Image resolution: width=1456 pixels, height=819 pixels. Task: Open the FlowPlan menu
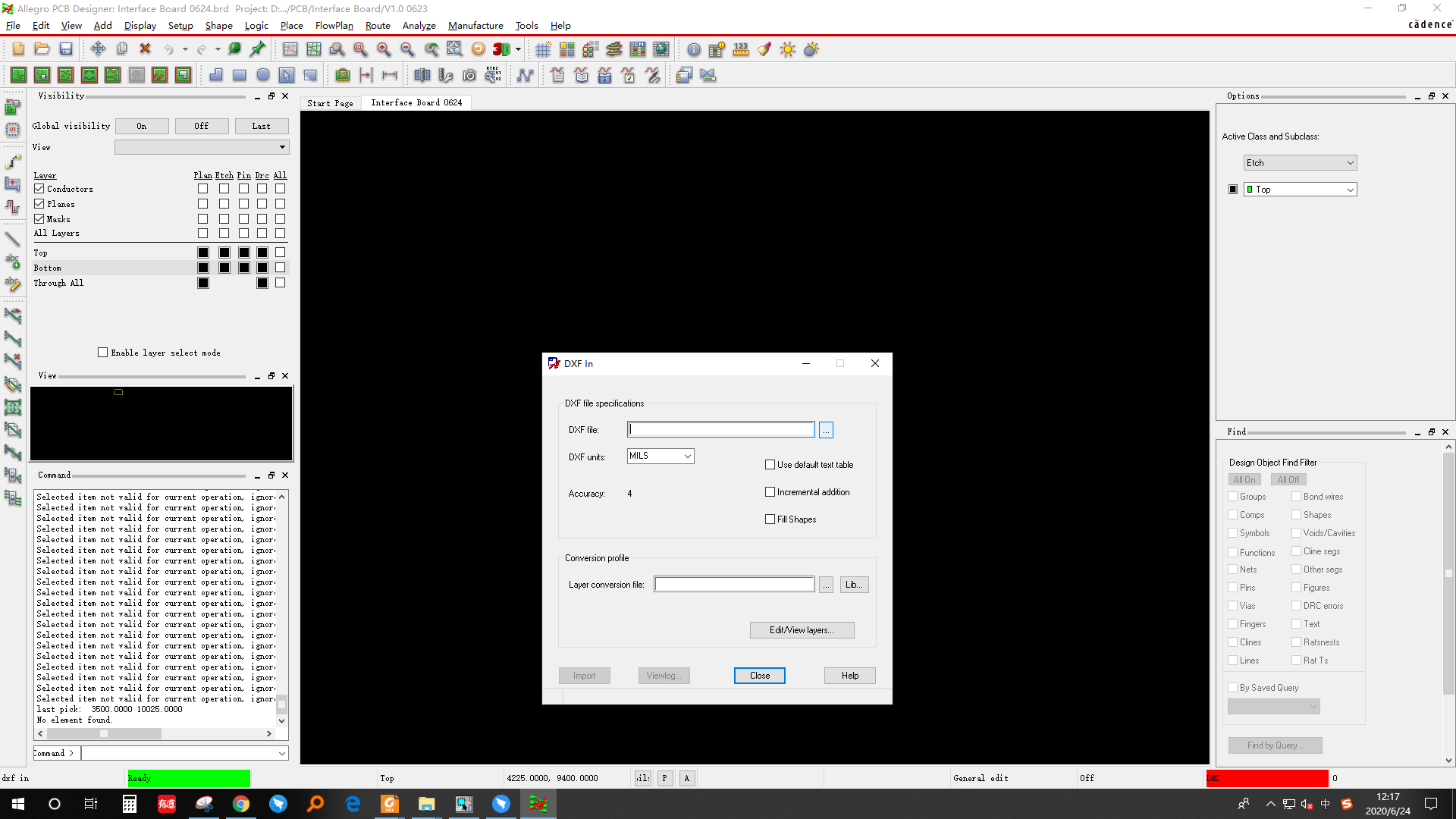[334, 25]
